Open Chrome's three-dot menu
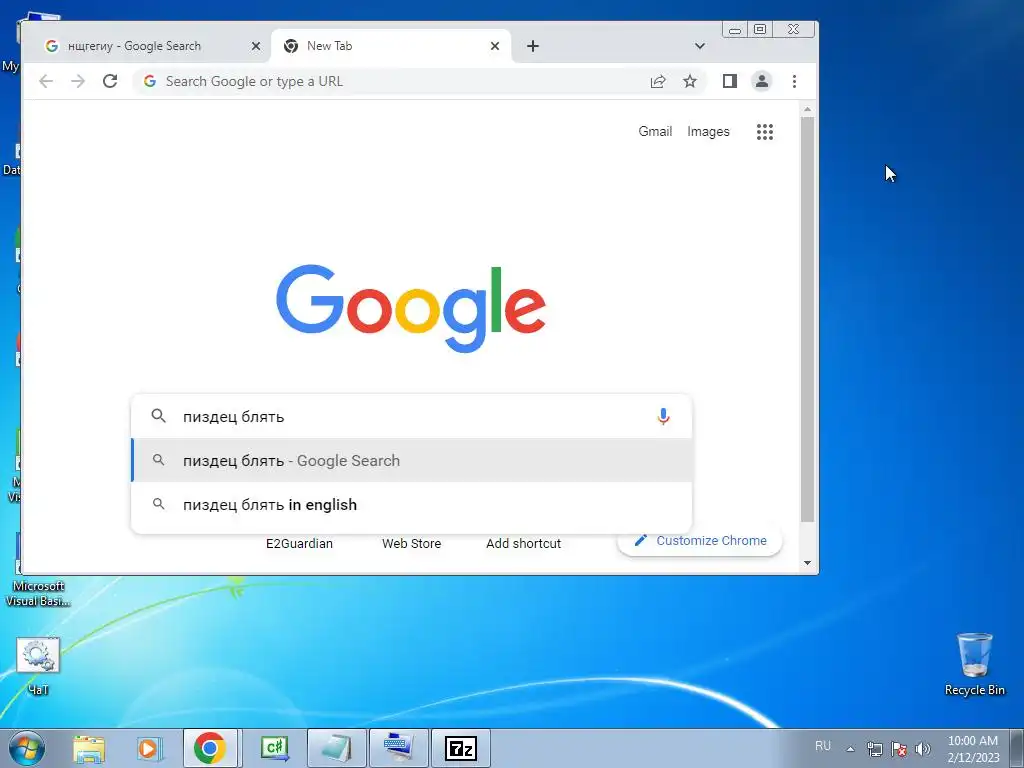1024x768 pixels. 794,81
